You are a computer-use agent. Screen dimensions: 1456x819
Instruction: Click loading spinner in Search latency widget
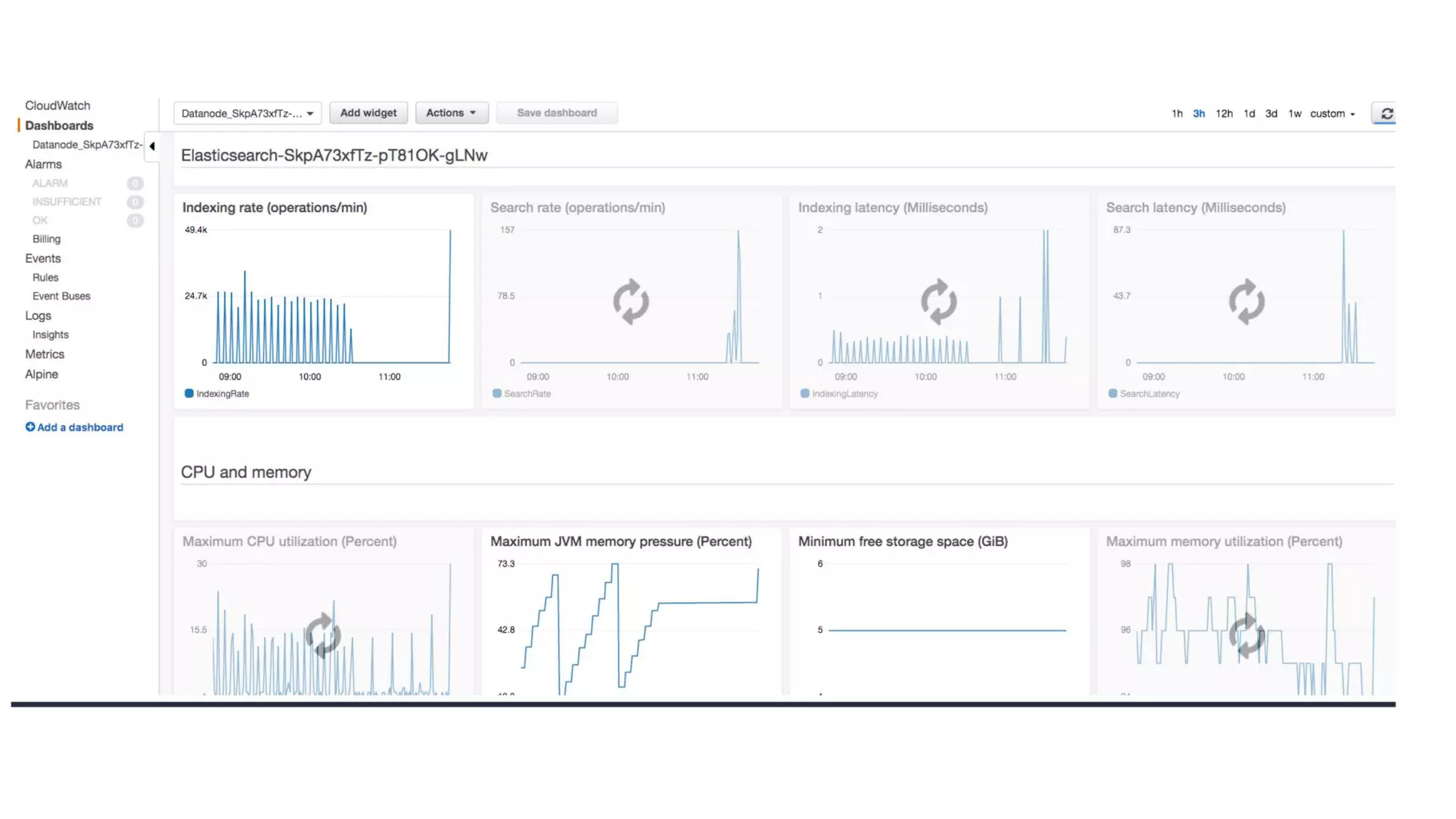pyautogui.click(x=1246, y=301)
